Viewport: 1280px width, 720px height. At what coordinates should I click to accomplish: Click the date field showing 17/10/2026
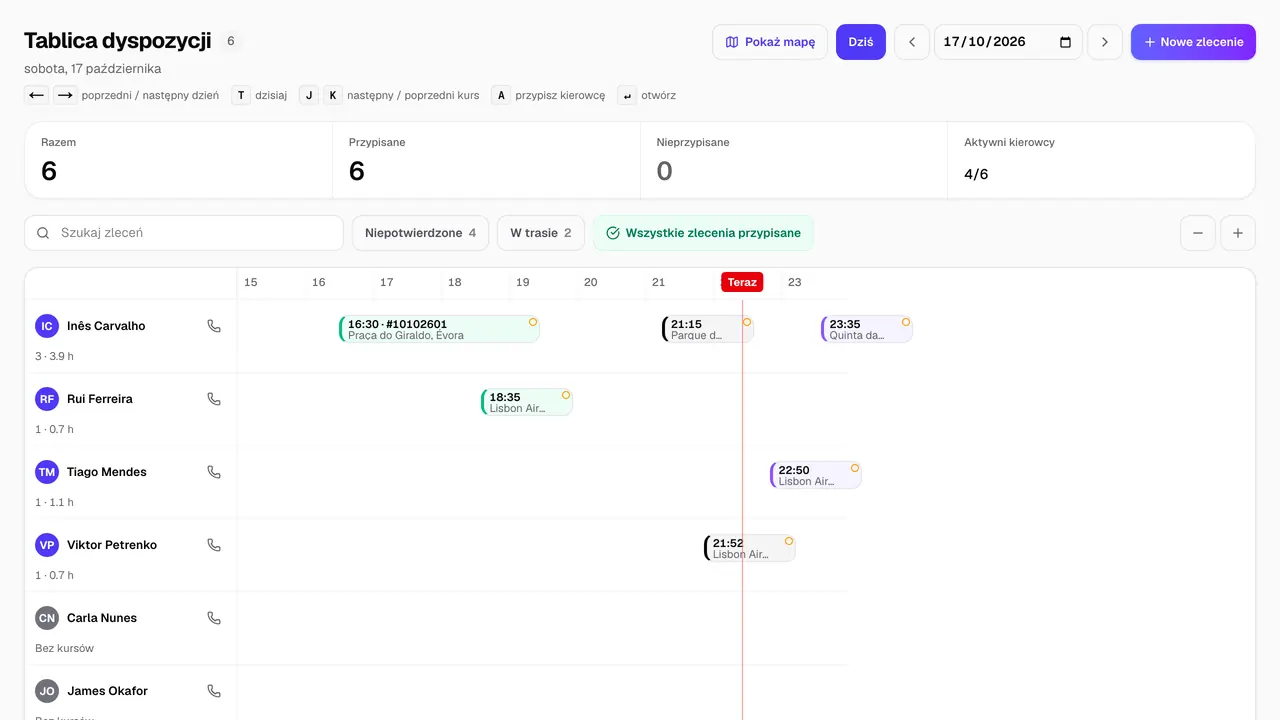coord(1008,42)
